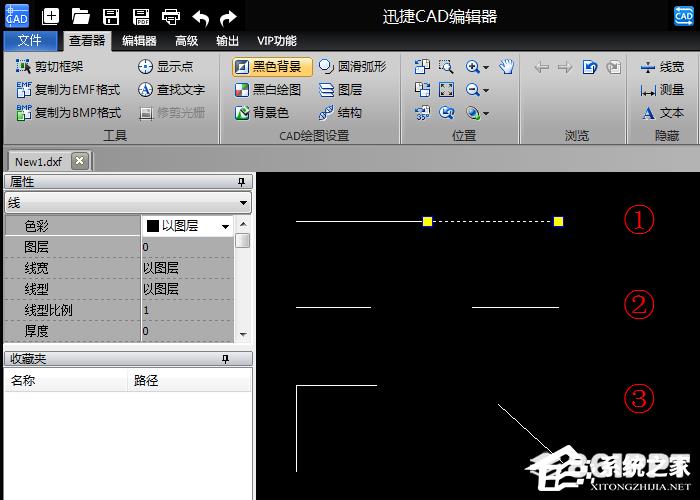The image size is (700, 500).
Task: Save the drawing with the floppy disk icon
Action: tap(111, 17)
